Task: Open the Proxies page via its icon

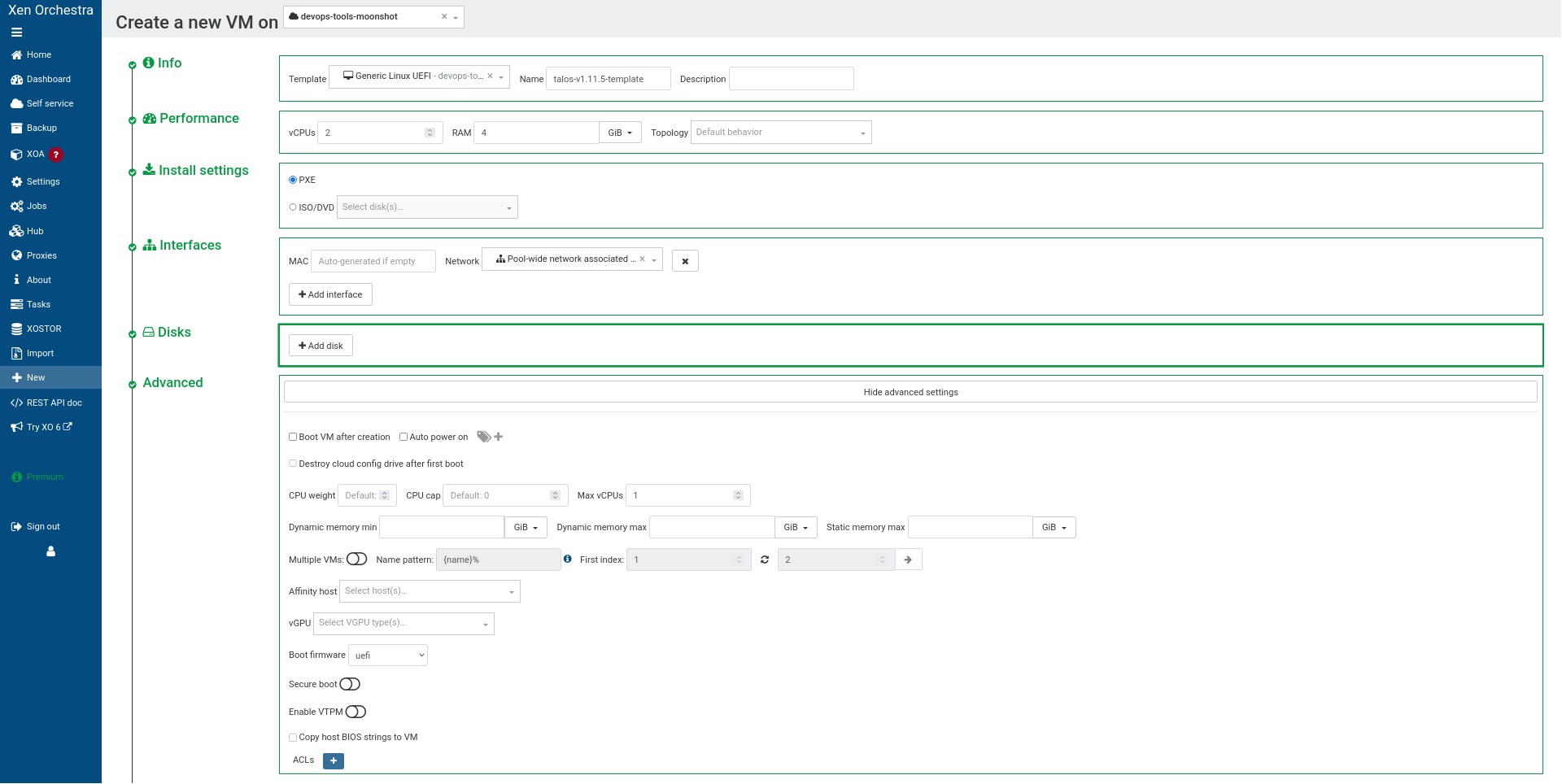Action: [17, 255]
